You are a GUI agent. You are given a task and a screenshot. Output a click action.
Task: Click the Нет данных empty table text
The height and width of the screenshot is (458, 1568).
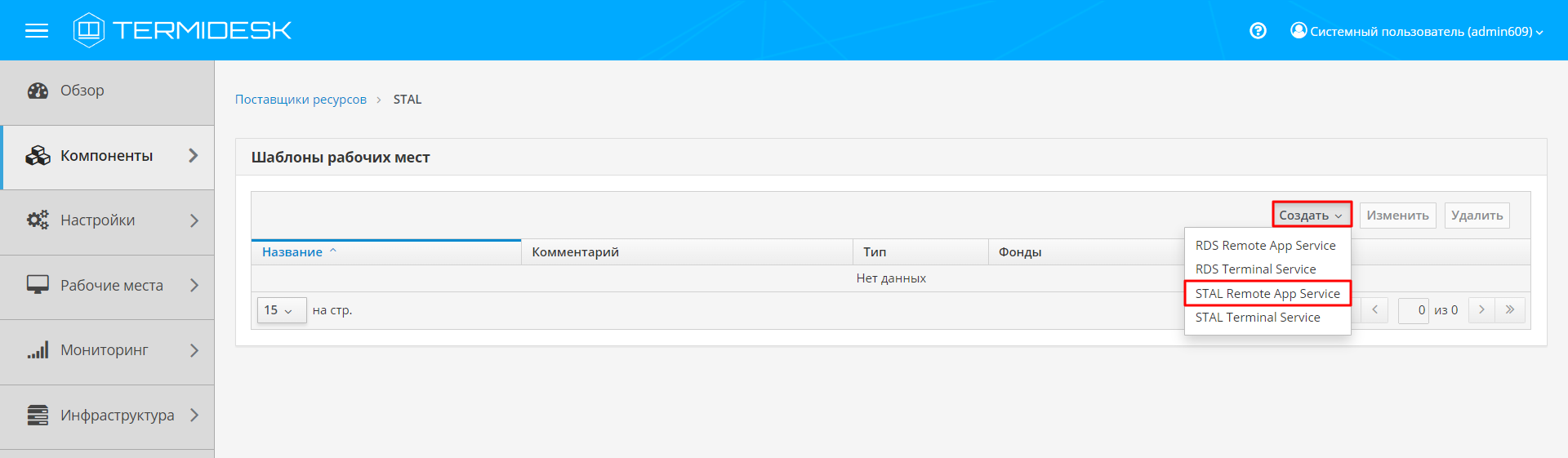tap(891, 278)
